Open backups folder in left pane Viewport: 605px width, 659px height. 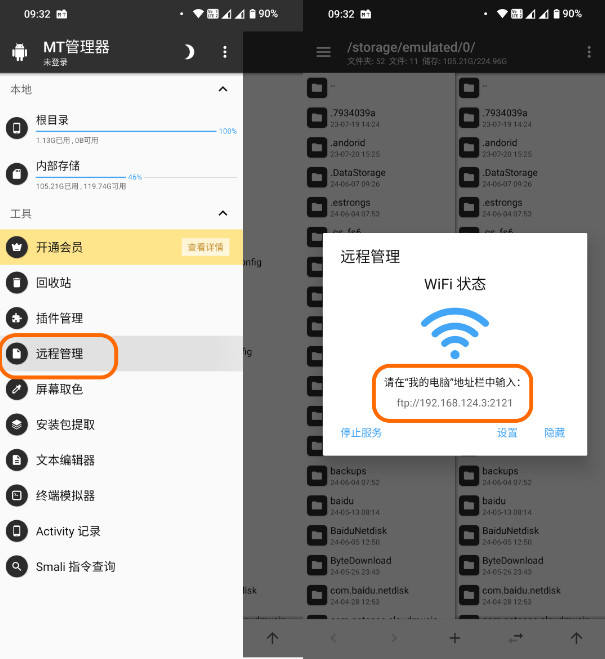[x=379, y=476]
